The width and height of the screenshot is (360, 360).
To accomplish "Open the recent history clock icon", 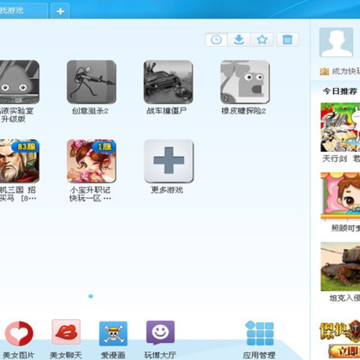I will click(x=216, y=40).
